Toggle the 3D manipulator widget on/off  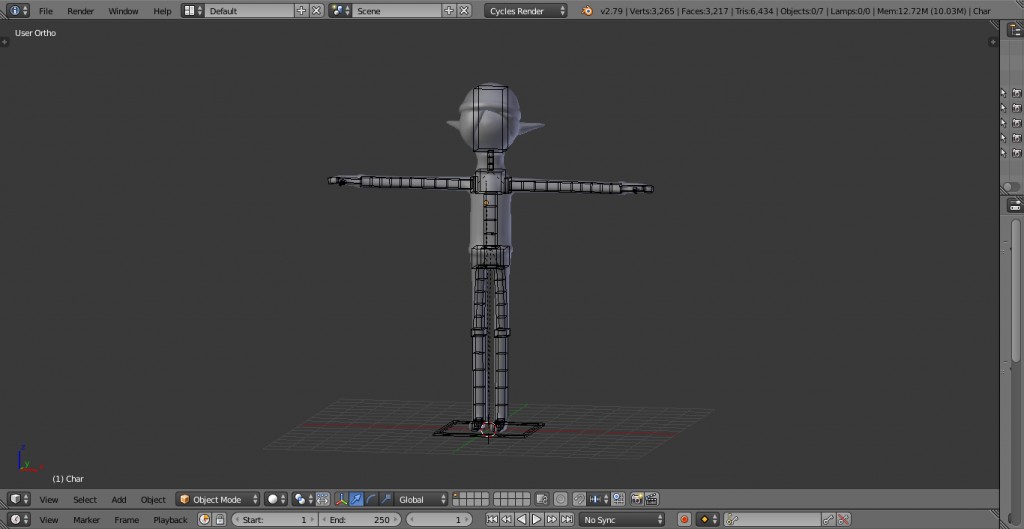[x=341, y=499]
